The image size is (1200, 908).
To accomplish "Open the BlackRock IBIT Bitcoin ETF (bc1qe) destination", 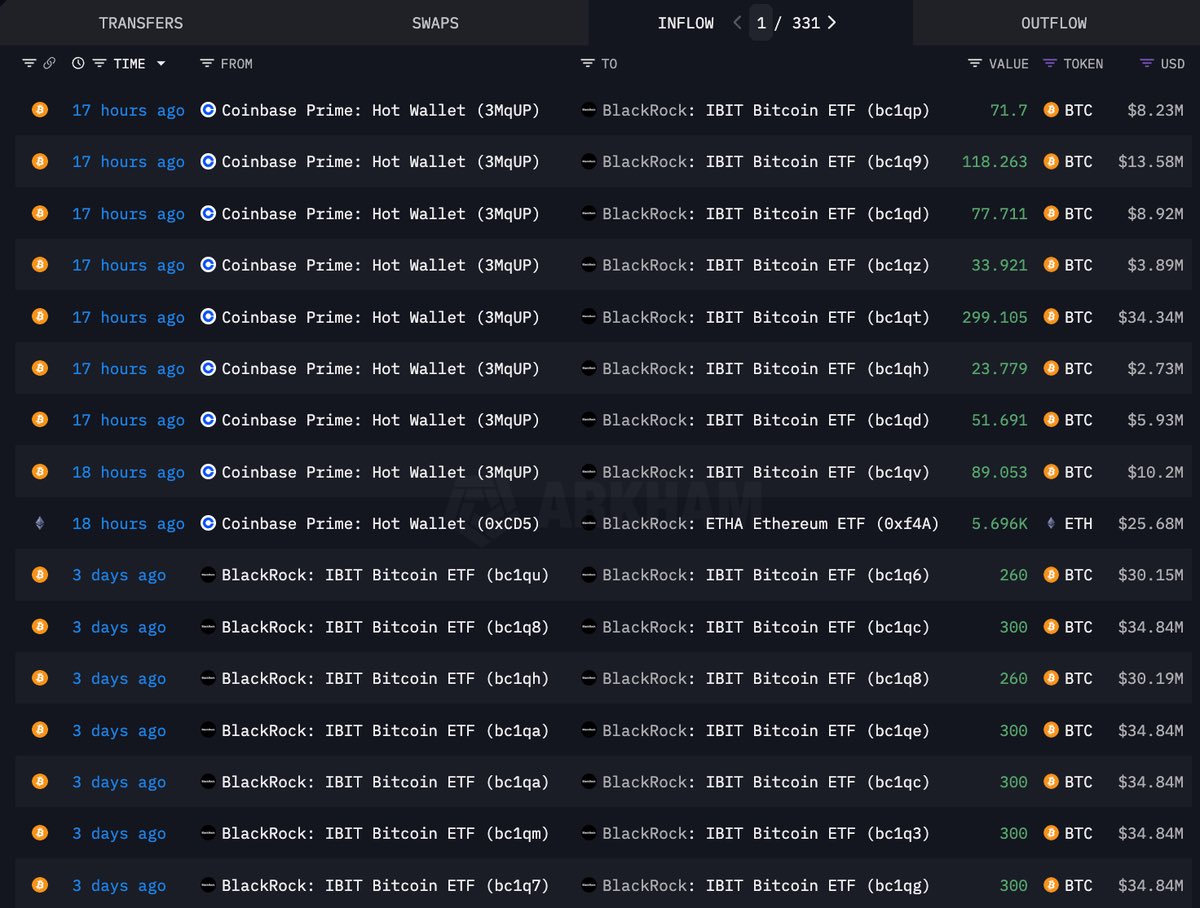I will tap(766, 730).
